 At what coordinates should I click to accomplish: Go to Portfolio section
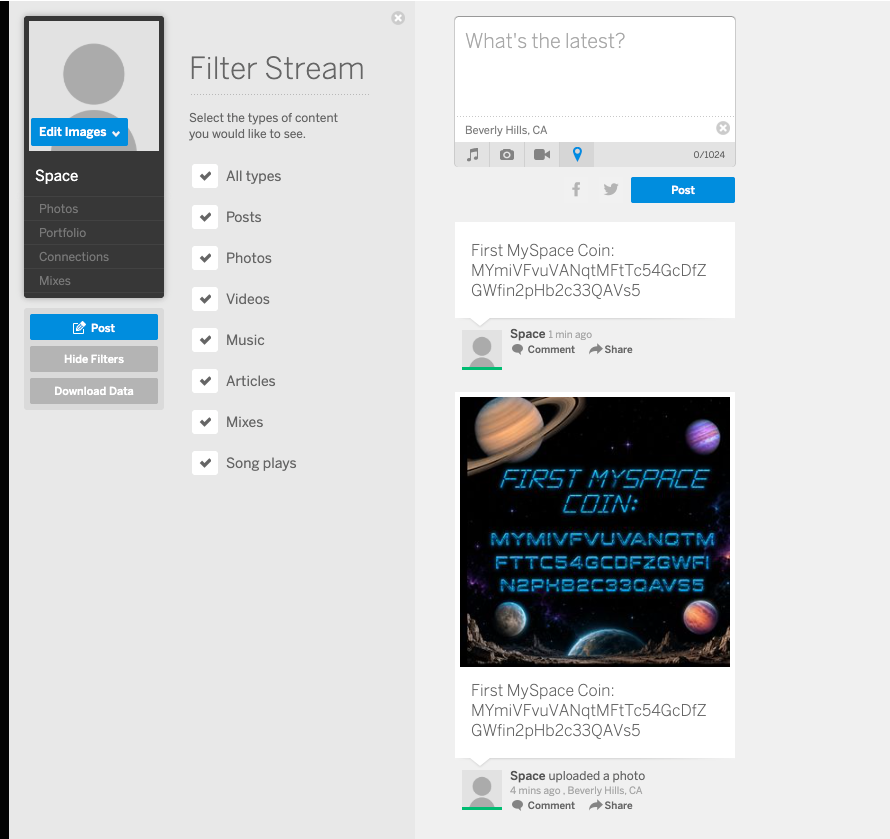[x=62, y=233]
